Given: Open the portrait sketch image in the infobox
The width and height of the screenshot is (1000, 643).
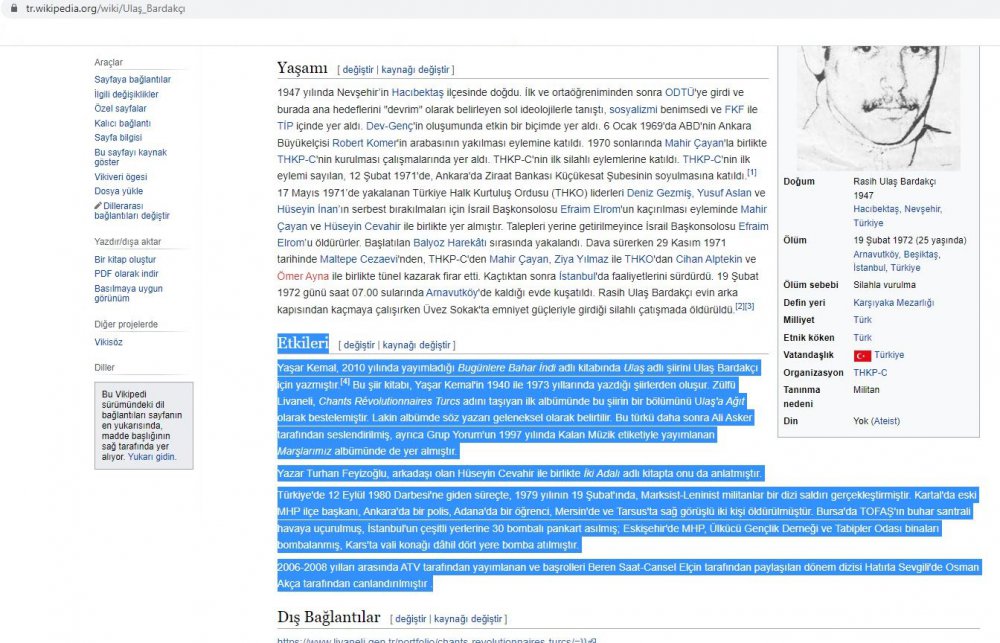Looking at the screenshot, I should pos(878,107).
